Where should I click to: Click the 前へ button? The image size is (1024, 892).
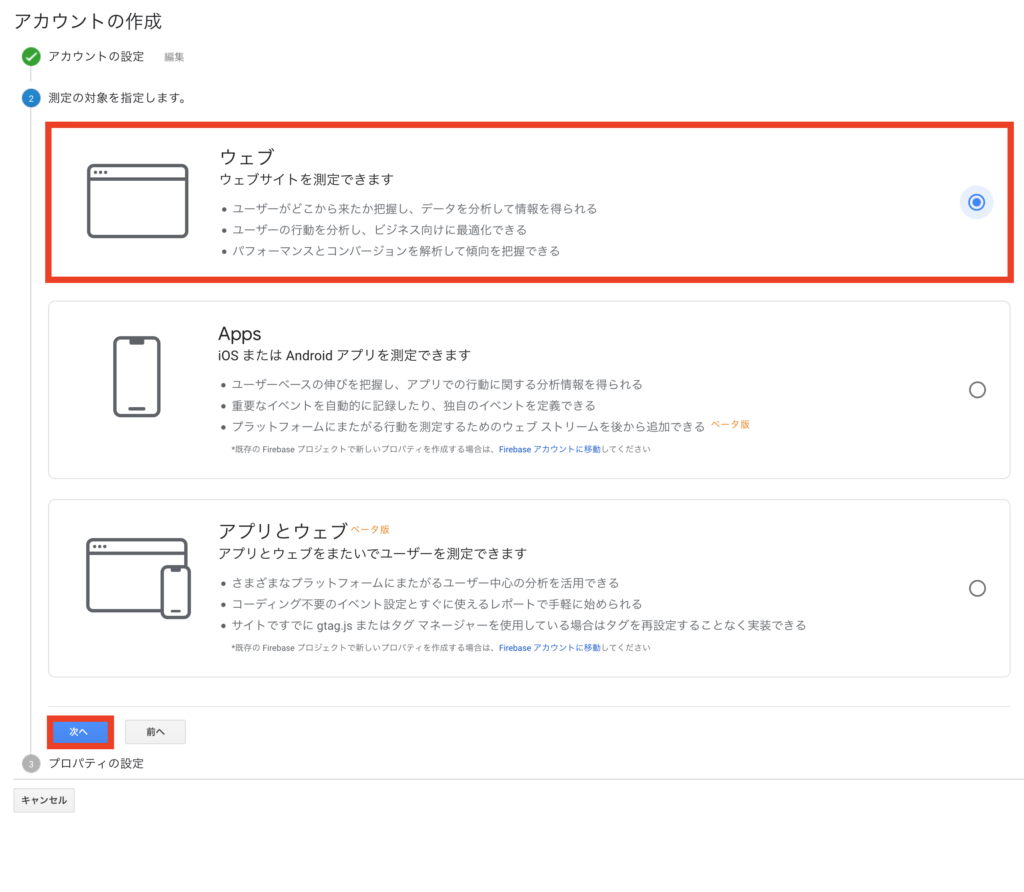point(155,732)
